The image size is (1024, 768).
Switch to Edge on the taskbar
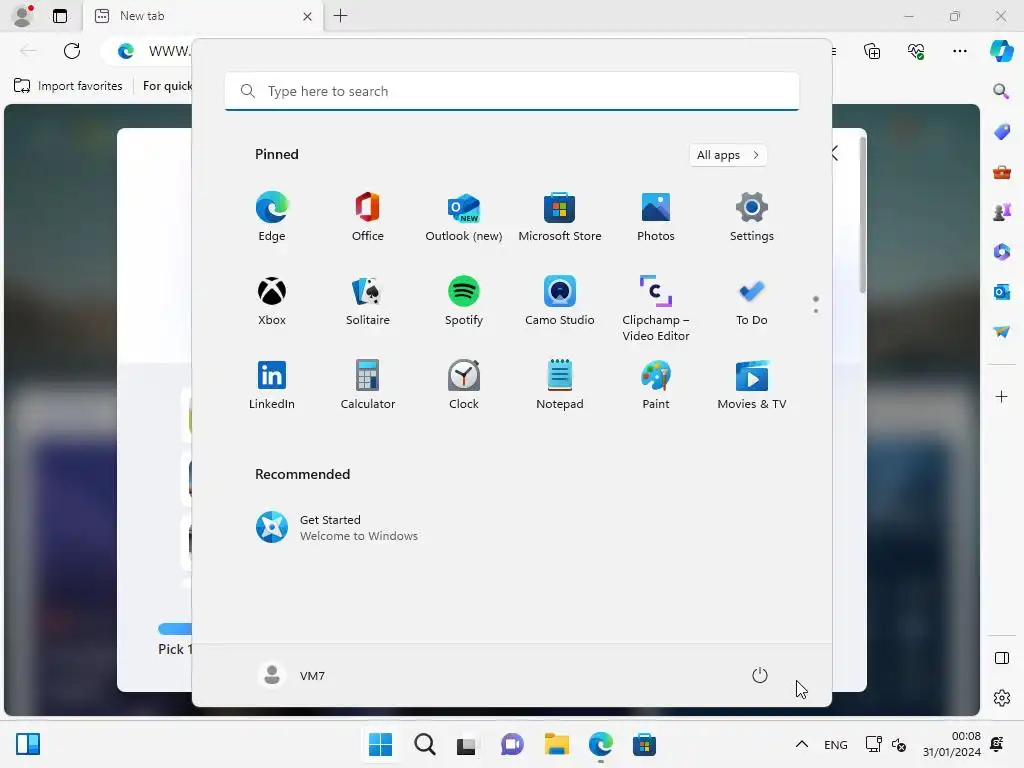click(600, 744)
